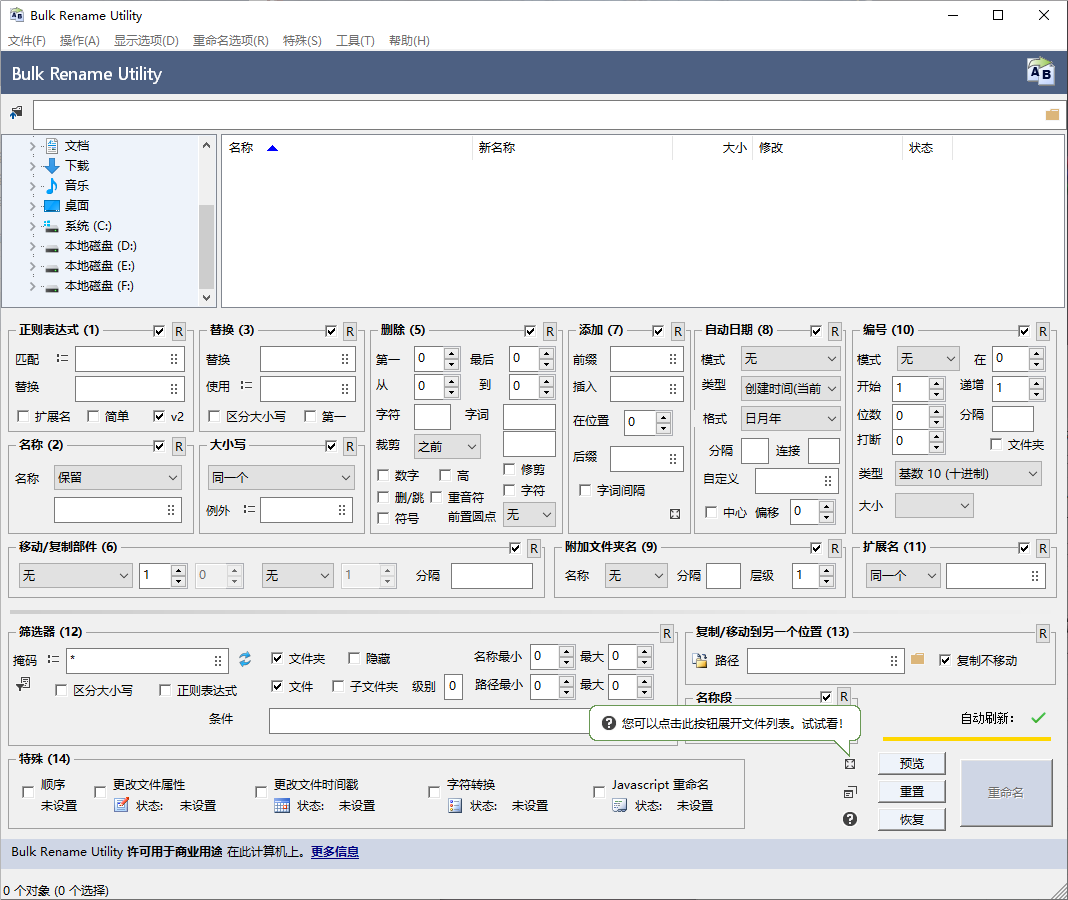
Task: Open the 更改文件时间戳 calendar icon
Action: tap(282, 805)
